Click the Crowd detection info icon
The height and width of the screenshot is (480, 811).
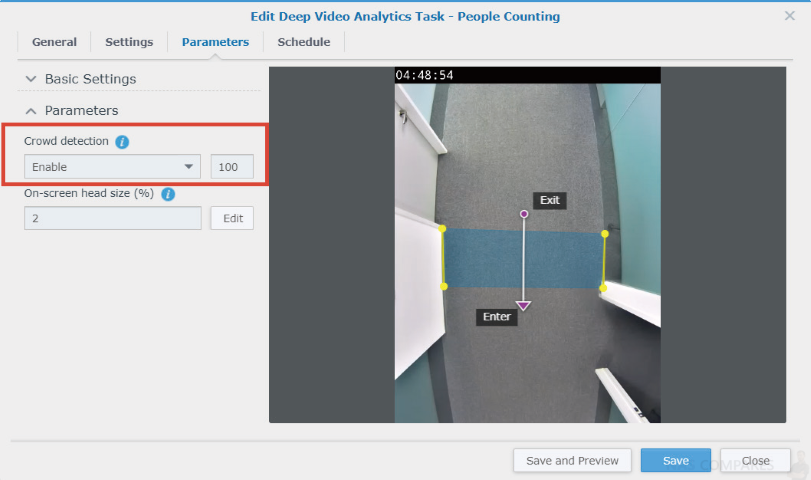(x=122, y=142)
